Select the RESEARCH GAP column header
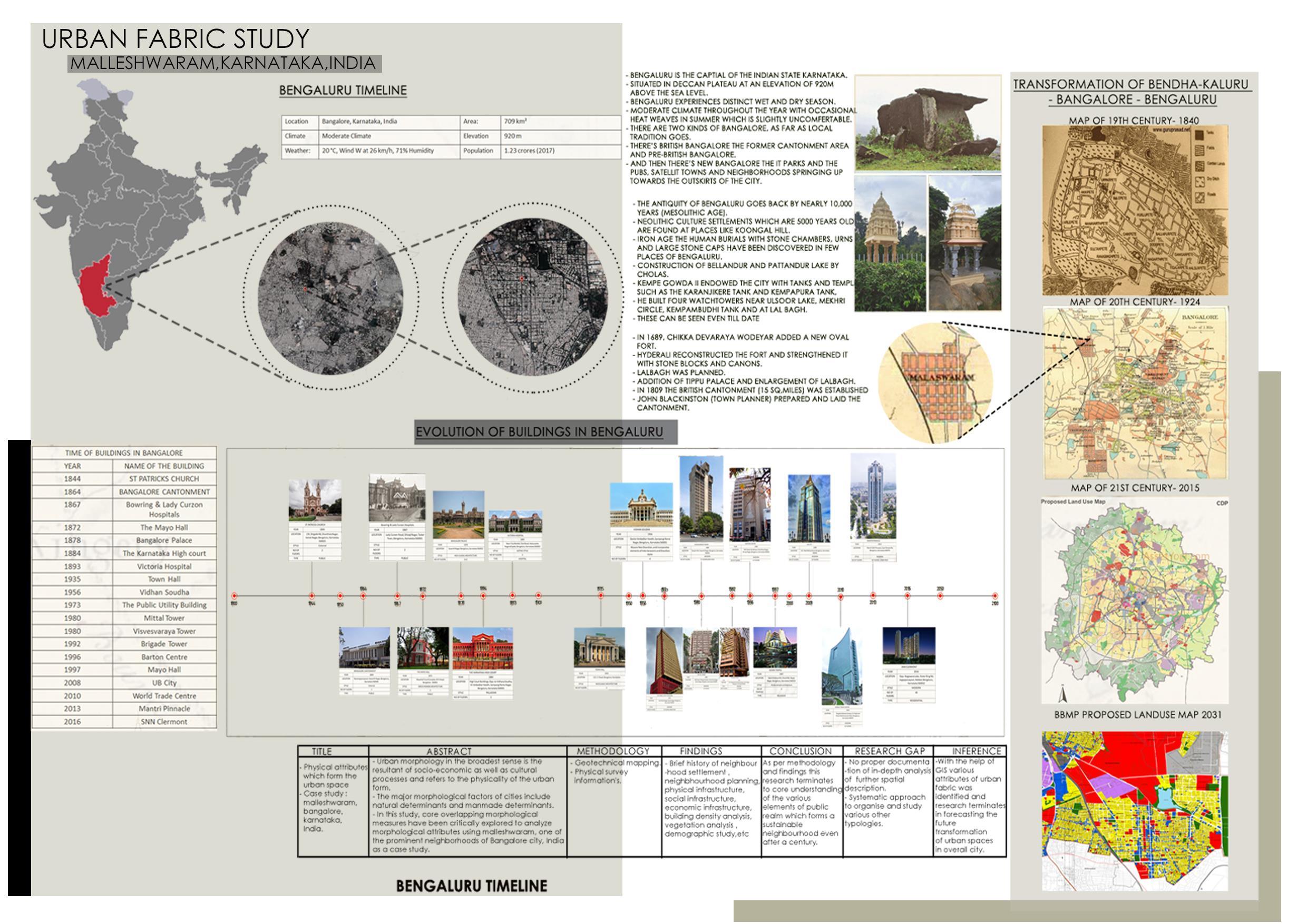The height and width of the screenshot is (924, 1307). [889, 751]
